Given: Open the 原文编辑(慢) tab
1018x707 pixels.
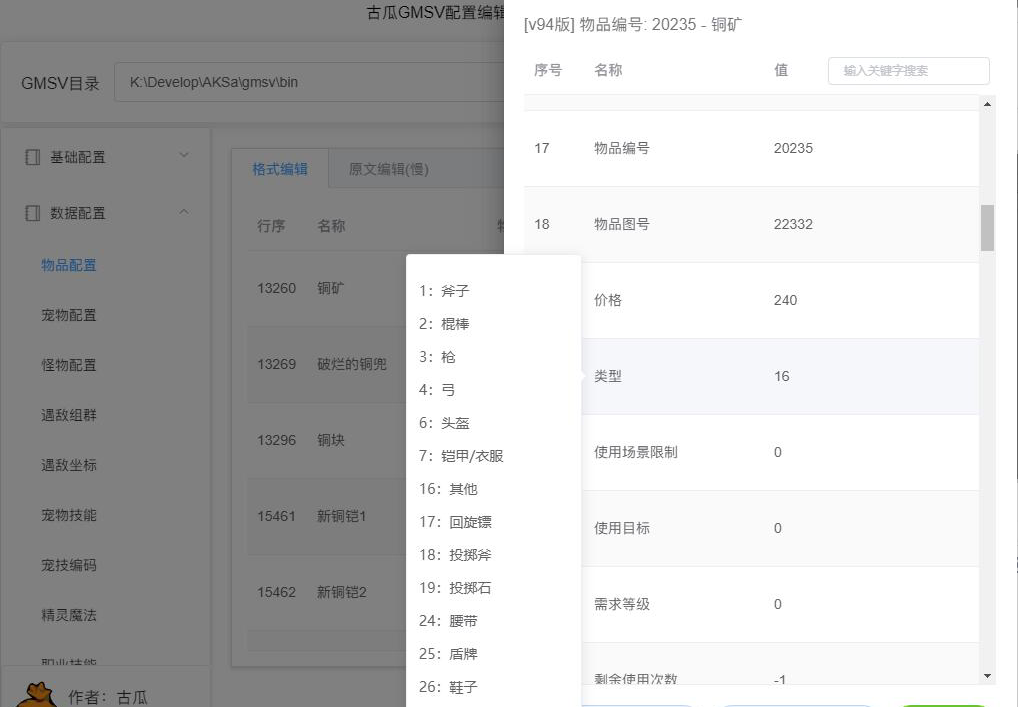Looking at the screenshot, I should (x=388, y=169).
